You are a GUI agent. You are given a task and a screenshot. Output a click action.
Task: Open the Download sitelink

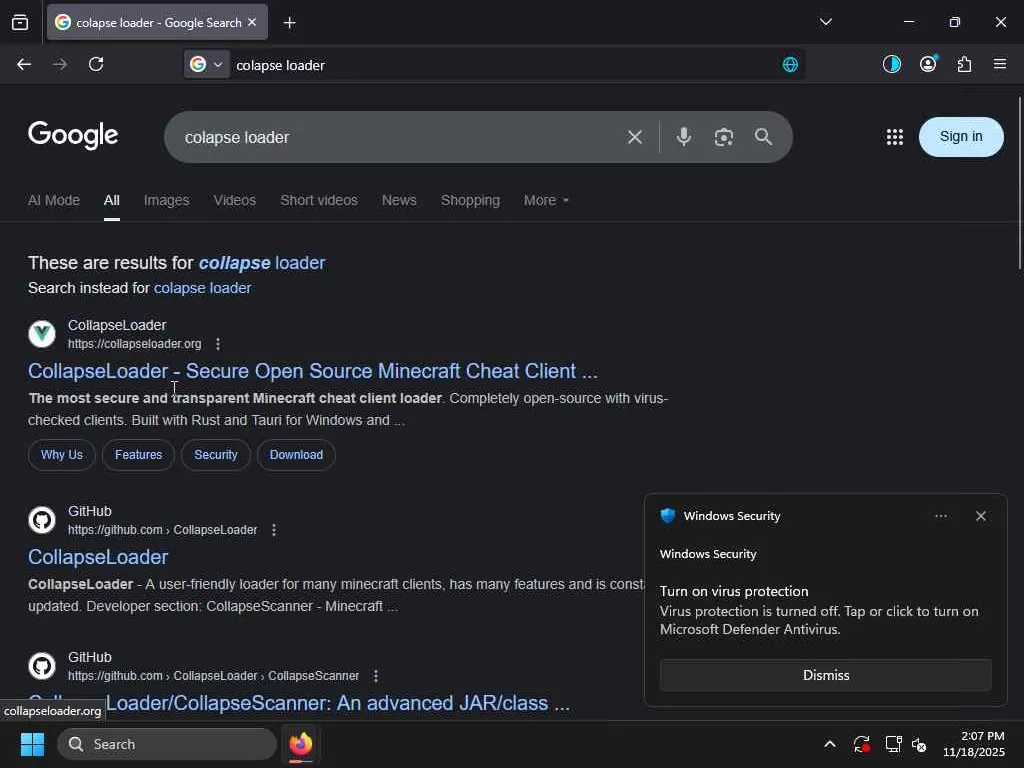pos(296,455)
